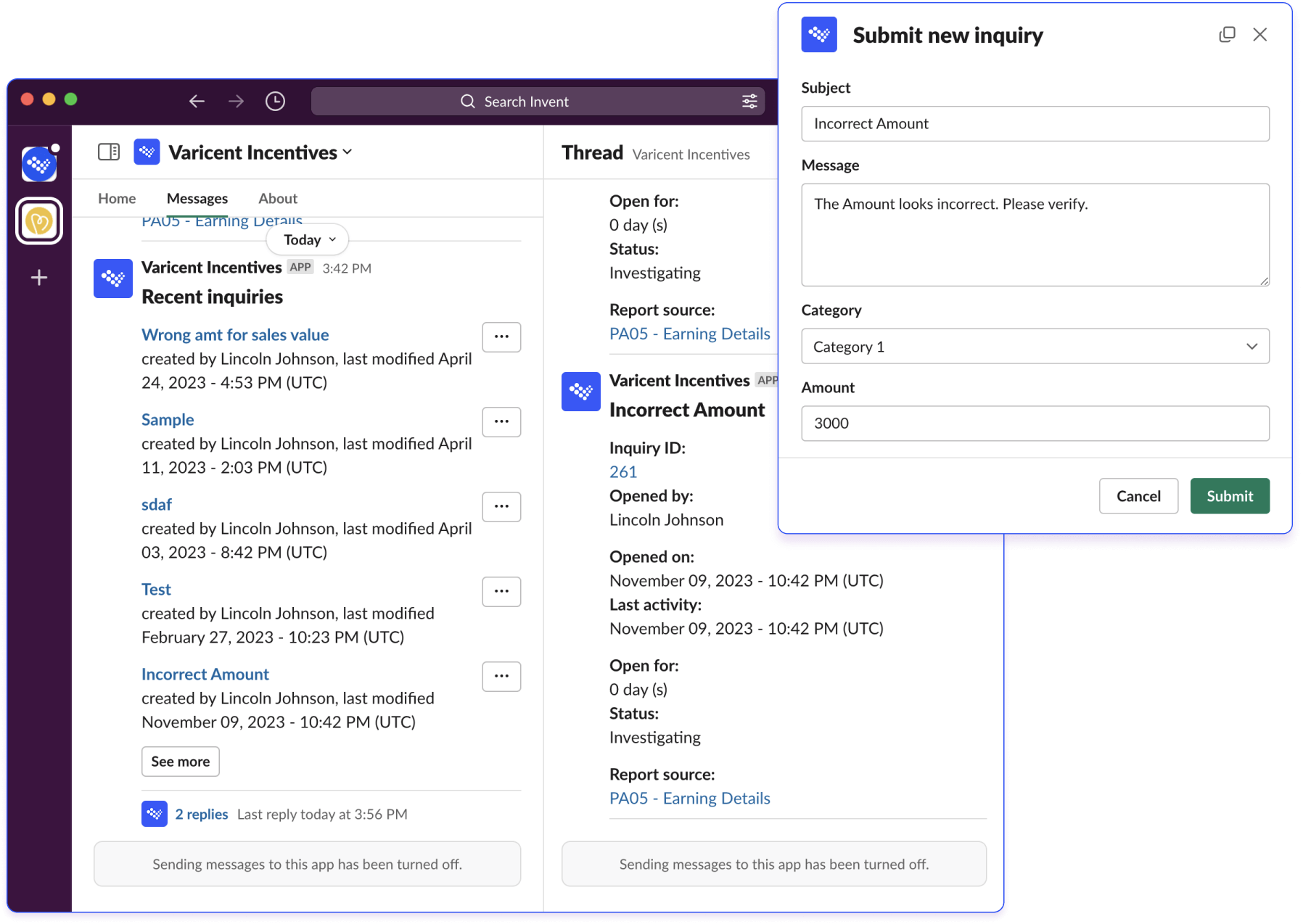Select Varicent workspace icon in sidebar

(x=39, y=165)
